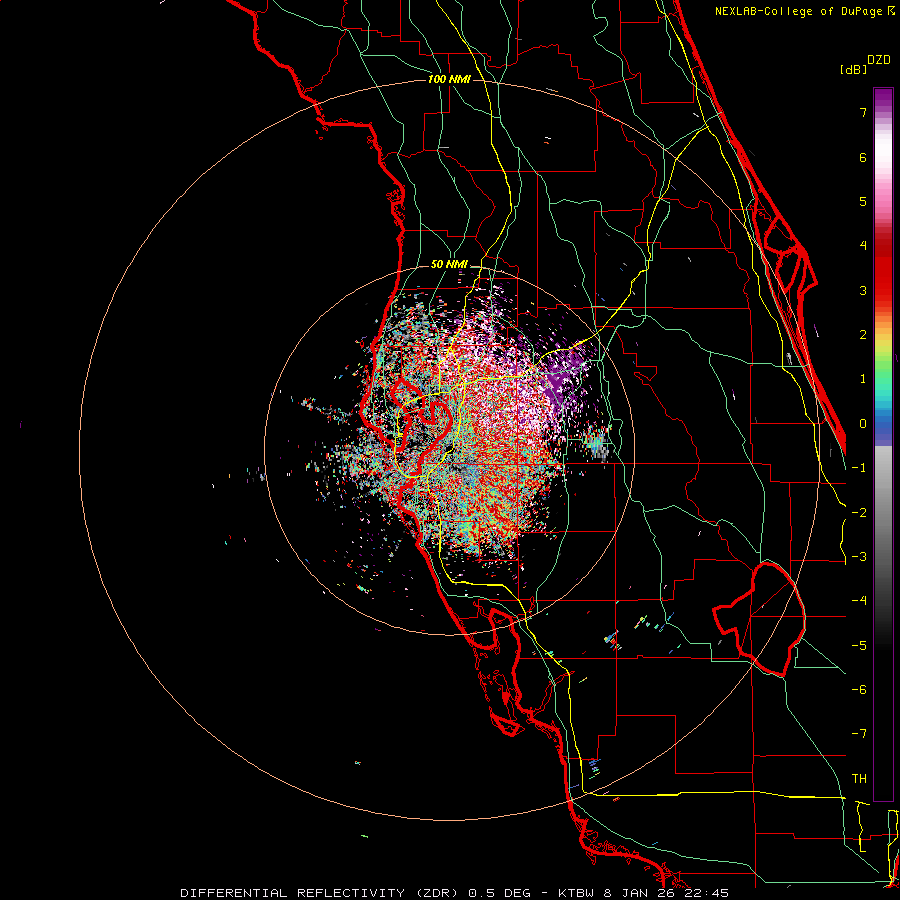
Task: Click the '100 NMI' range ring label
Action: pyautogui.click(x=449, y=79)
